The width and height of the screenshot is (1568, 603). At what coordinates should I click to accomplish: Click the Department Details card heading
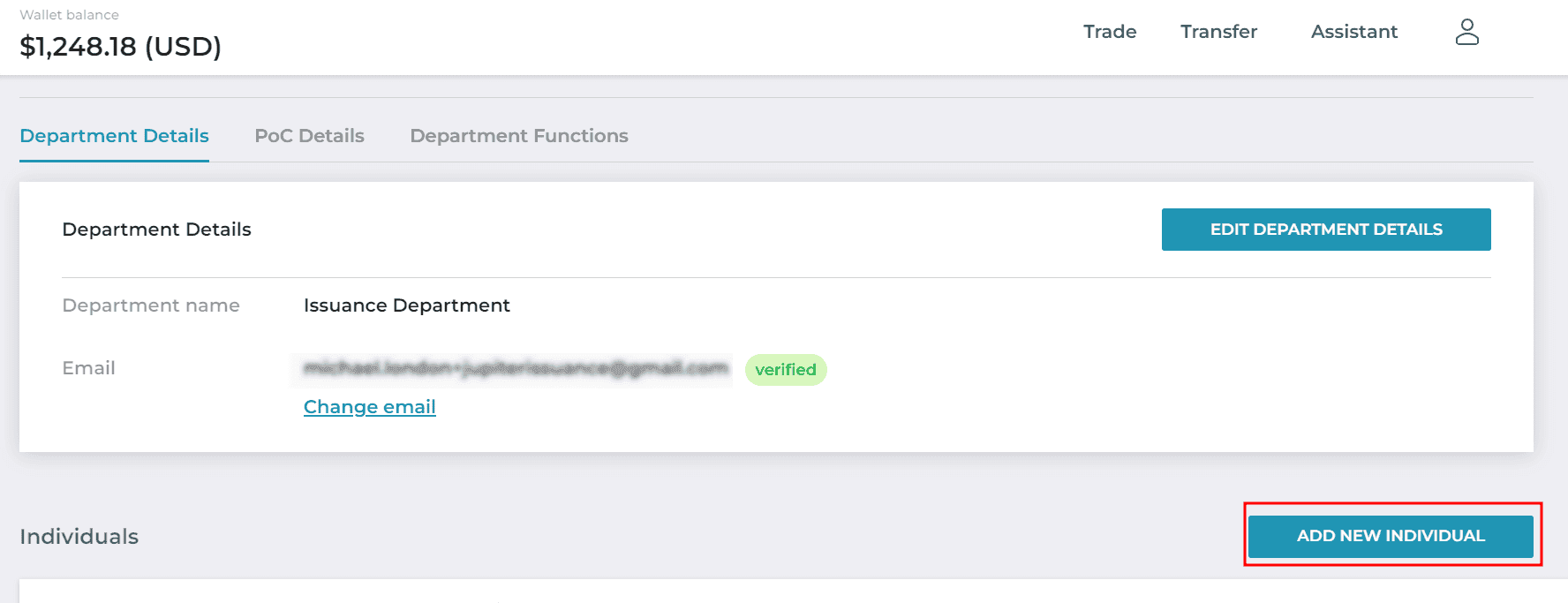(156, 230)
